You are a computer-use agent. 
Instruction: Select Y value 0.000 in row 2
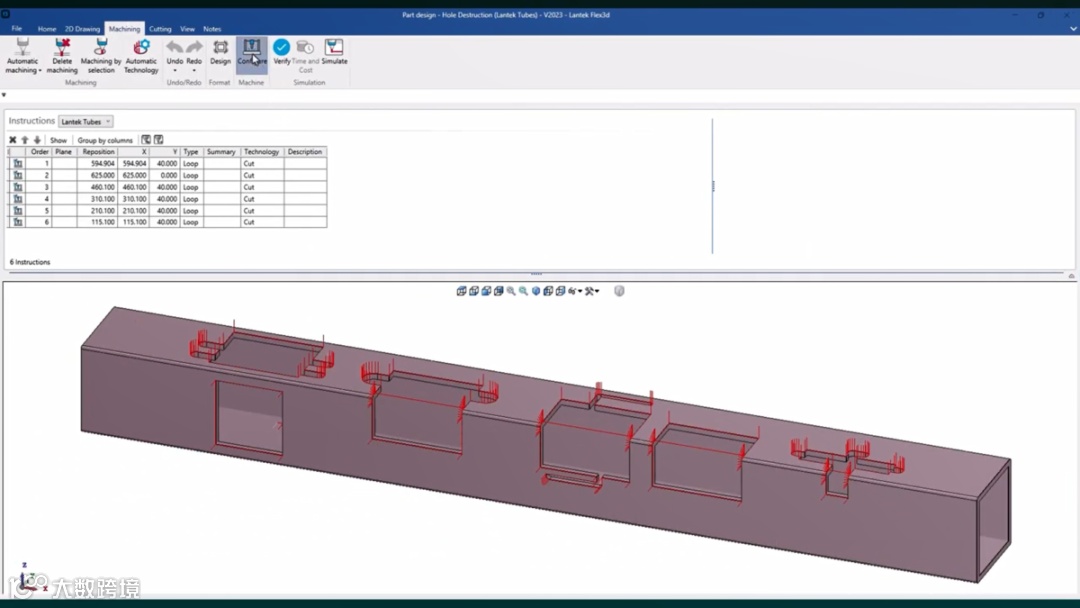coord(165,176)
